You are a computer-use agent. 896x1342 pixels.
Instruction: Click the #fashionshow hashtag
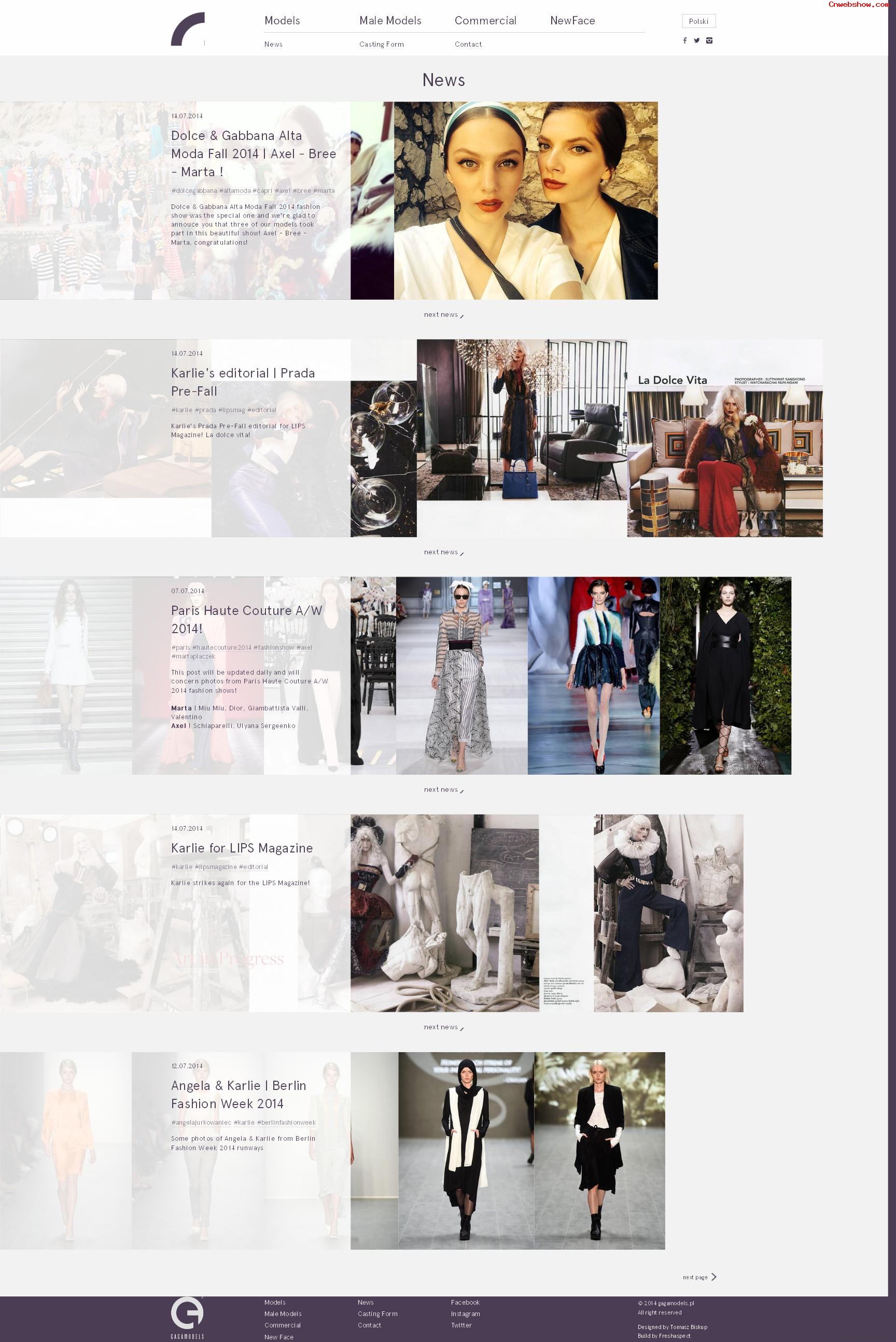(x=274, y=648)
